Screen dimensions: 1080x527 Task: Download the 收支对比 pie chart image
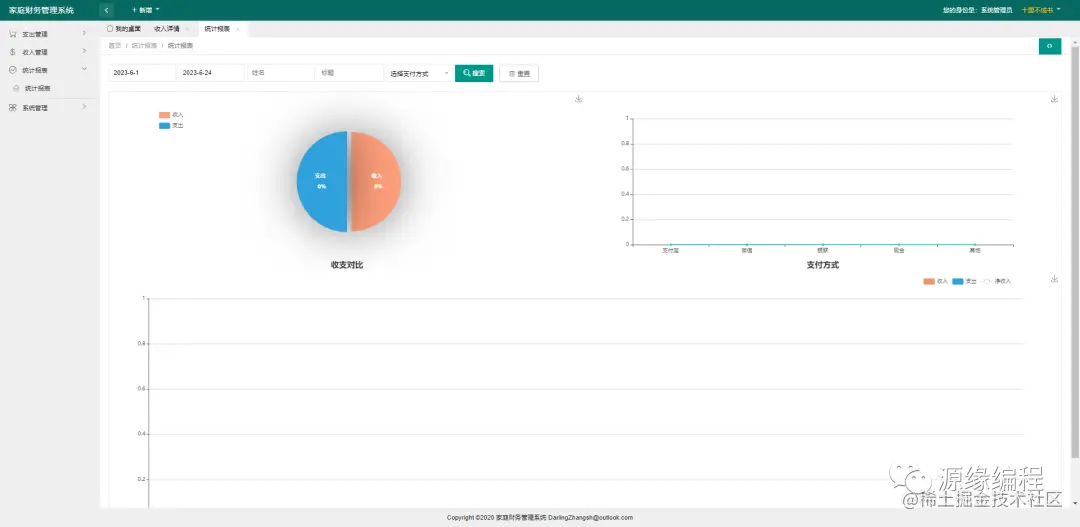pyautogui.click(x=579, y=99)
